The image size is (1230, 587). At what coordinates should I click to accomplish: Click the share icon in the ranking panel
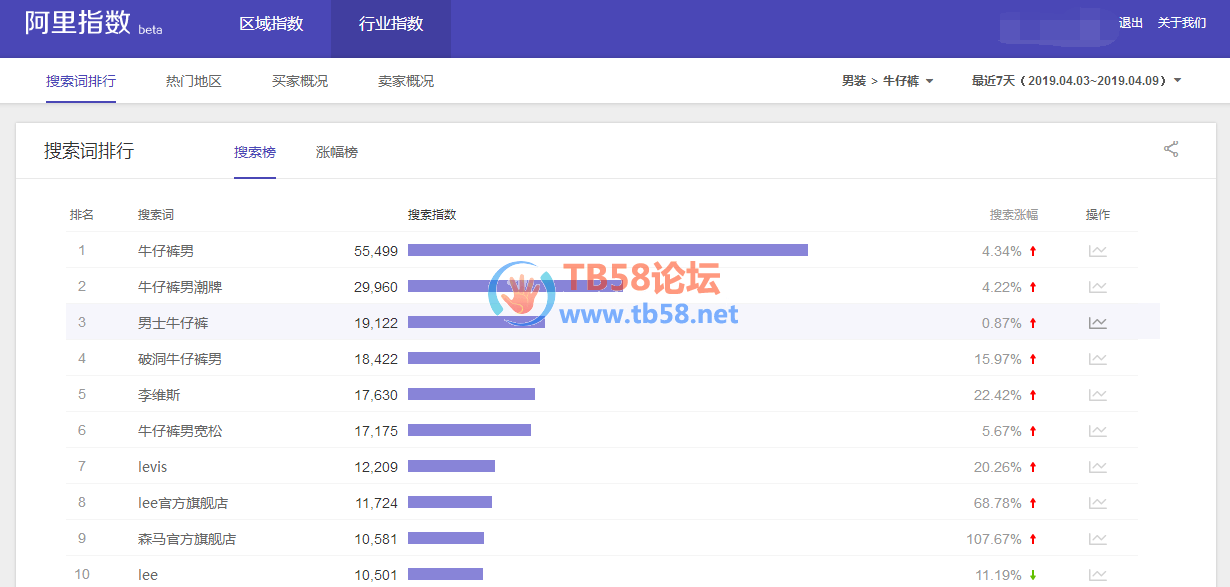[x=1171, y=150]
